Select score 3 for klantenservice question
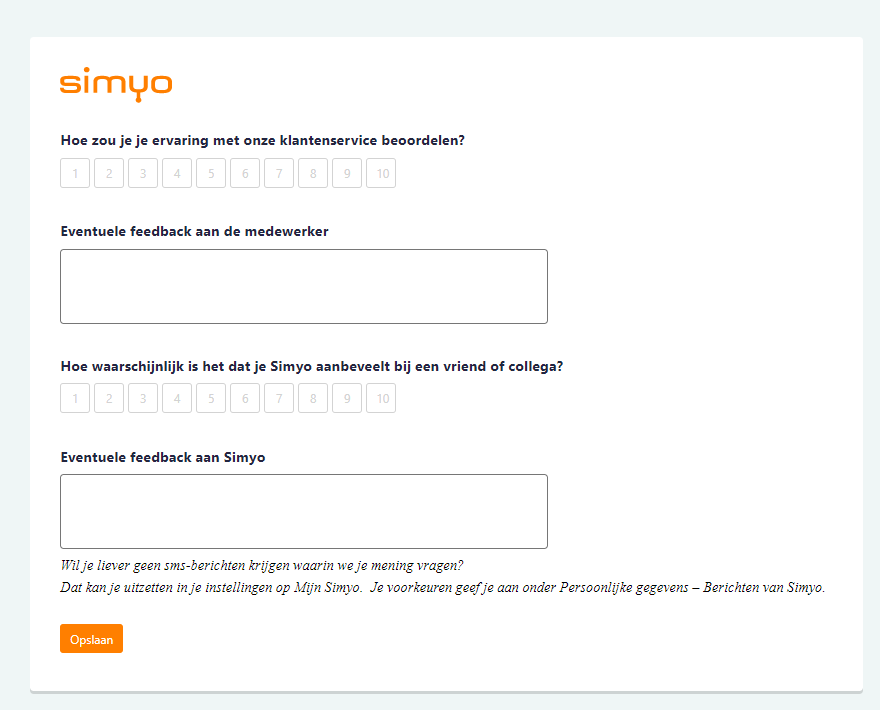 click(143, 173)
